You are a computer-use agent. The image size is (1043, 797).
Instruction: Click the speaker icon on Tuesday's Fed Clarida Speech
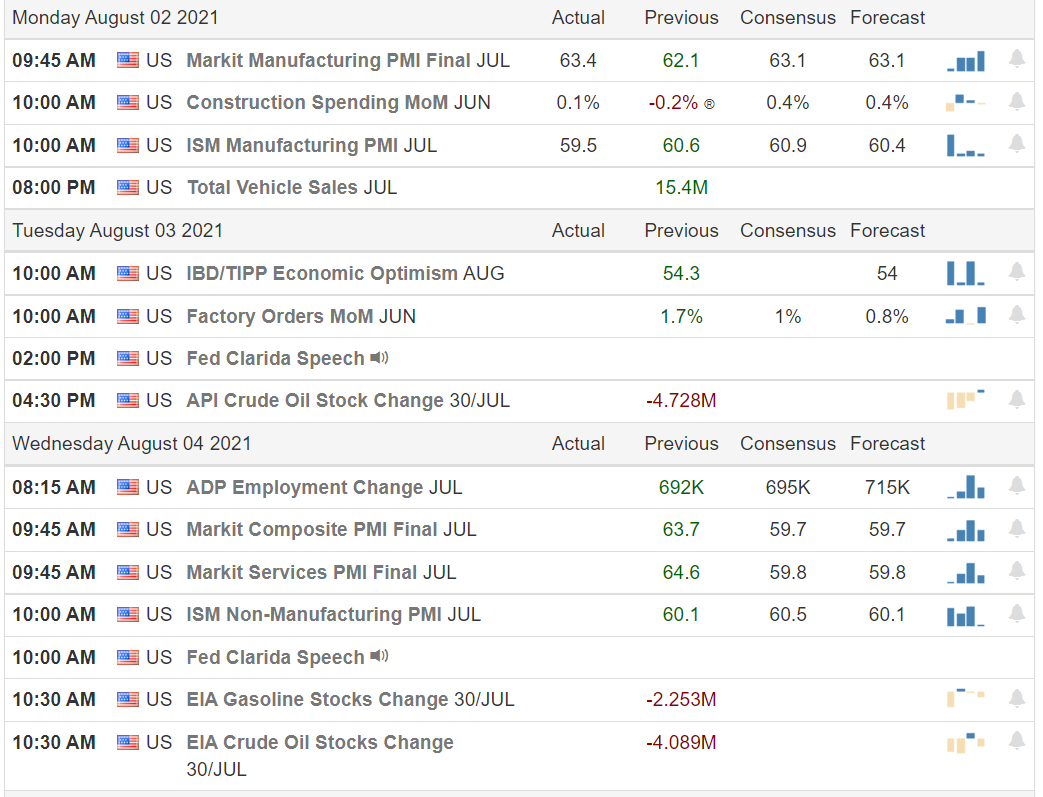[x=379, y=357]
